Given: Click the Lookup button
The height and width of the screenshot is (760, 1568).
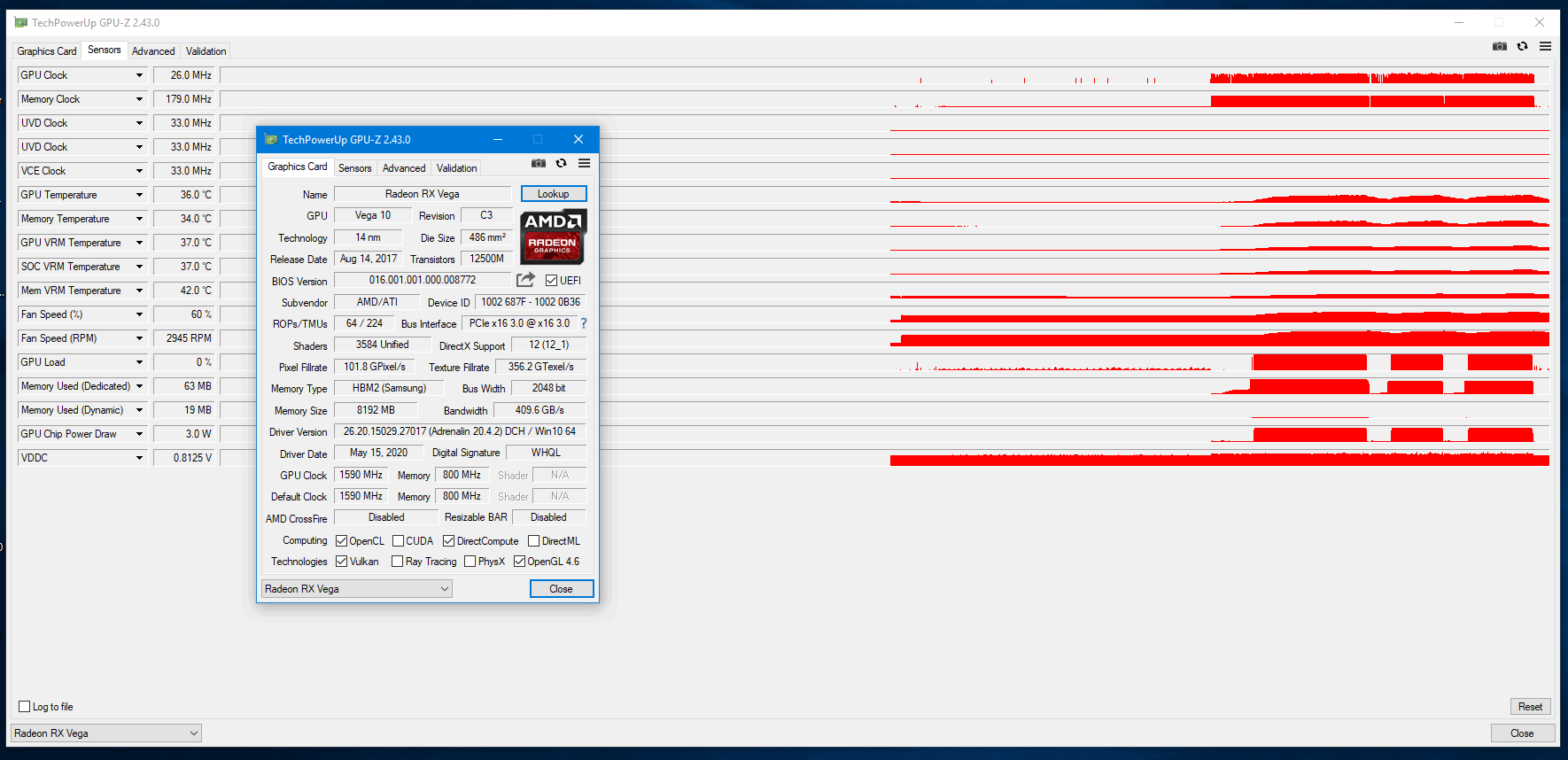Looking at the screenshot, I should 554,193.
